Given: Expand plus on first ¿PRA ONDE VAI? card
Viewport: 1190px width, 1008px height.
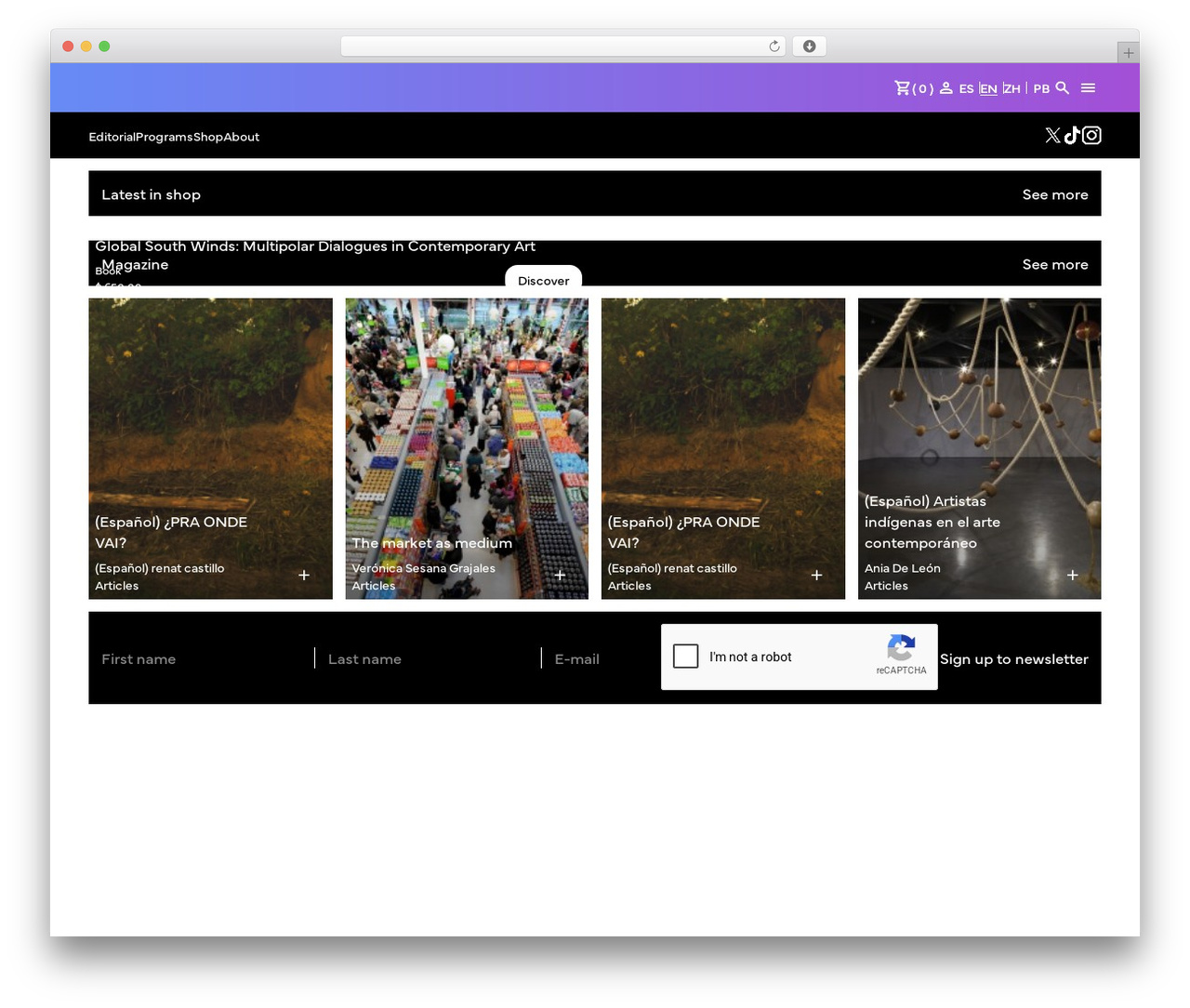Looking at the screenshot, I should [304, 576].
